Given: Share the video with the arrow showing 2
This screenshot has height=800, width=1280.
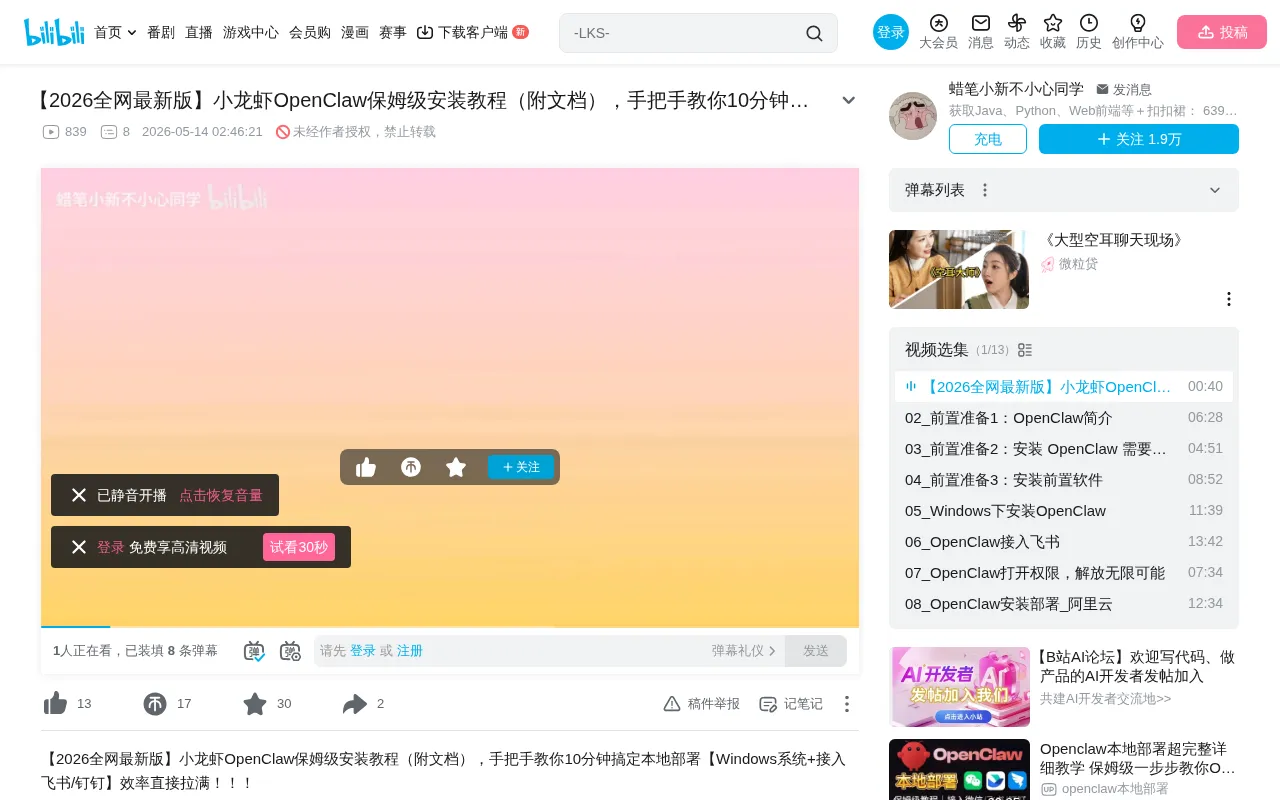Looking at the screenshot, I should pyautogui.click(x=355, y=704).
